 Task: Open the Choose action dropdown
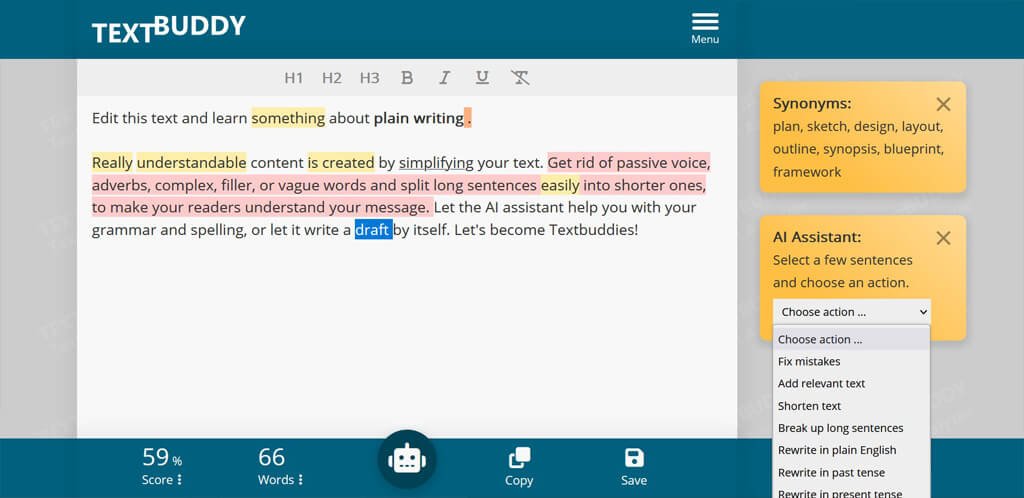852,312
